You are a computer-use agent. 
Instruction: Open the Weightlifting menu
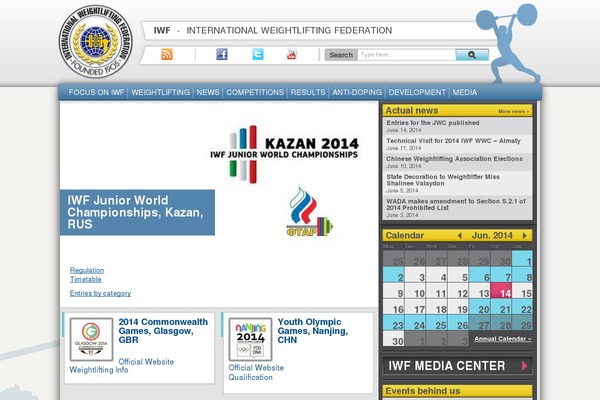coord(160,92)
